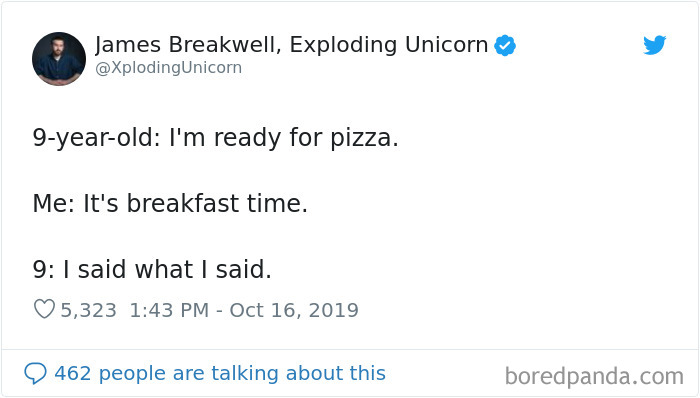This screenshot has width=700, height=398.
Task: Click 'Exploding Unicorn' in the display name
Action: pos(388,45)
